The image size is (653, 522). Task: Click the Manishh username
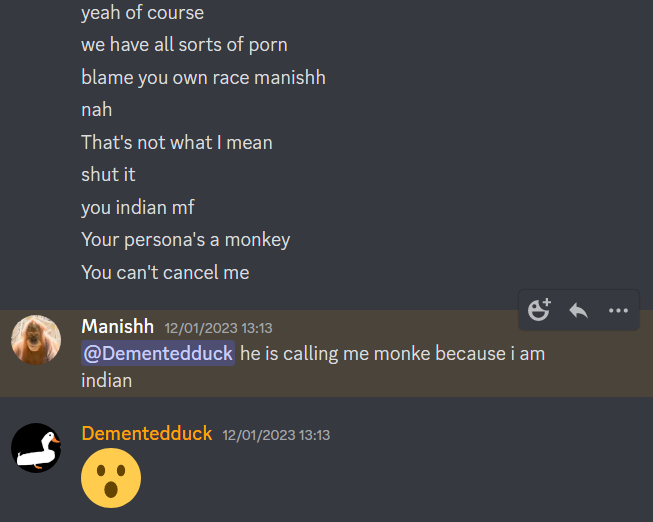pyautogui.click(x=117, y=326)
